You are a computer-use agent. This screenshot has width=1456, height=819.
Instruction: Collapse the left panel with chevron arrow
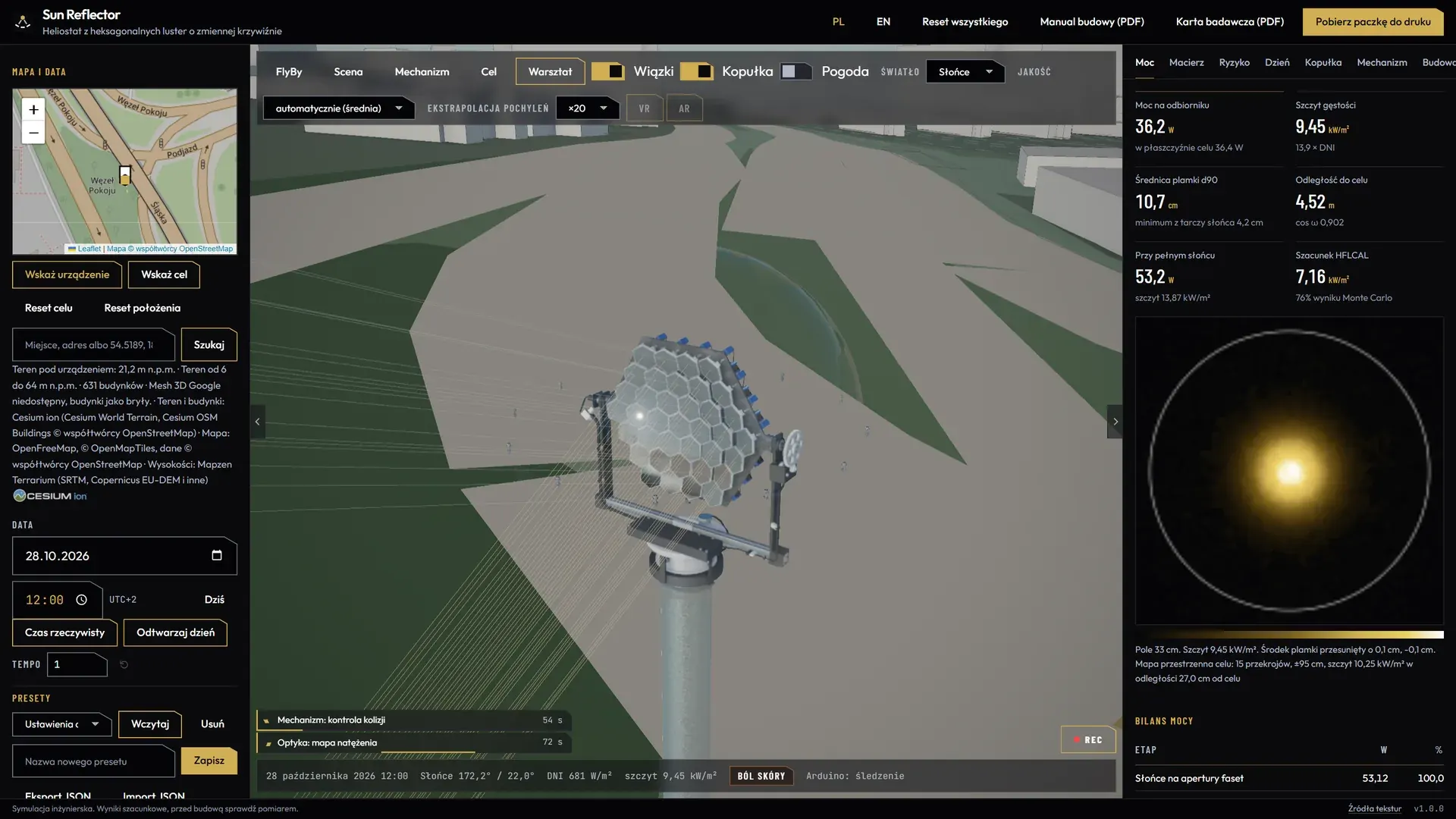click(x=257, y=422)
